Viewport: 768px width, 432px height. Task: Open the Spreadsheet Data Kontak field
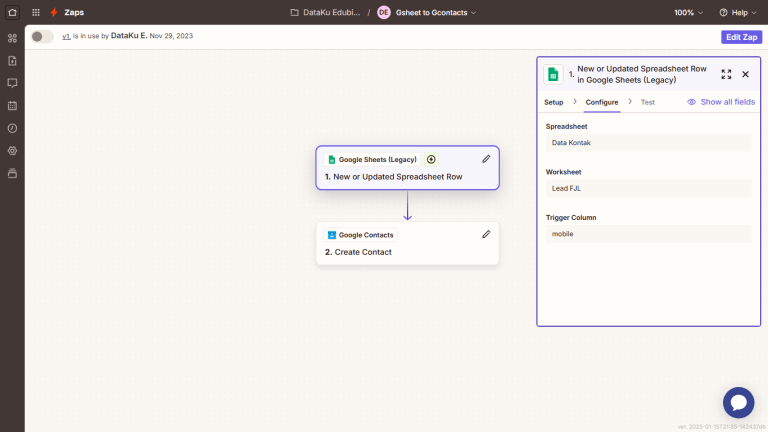coord(648,143)
